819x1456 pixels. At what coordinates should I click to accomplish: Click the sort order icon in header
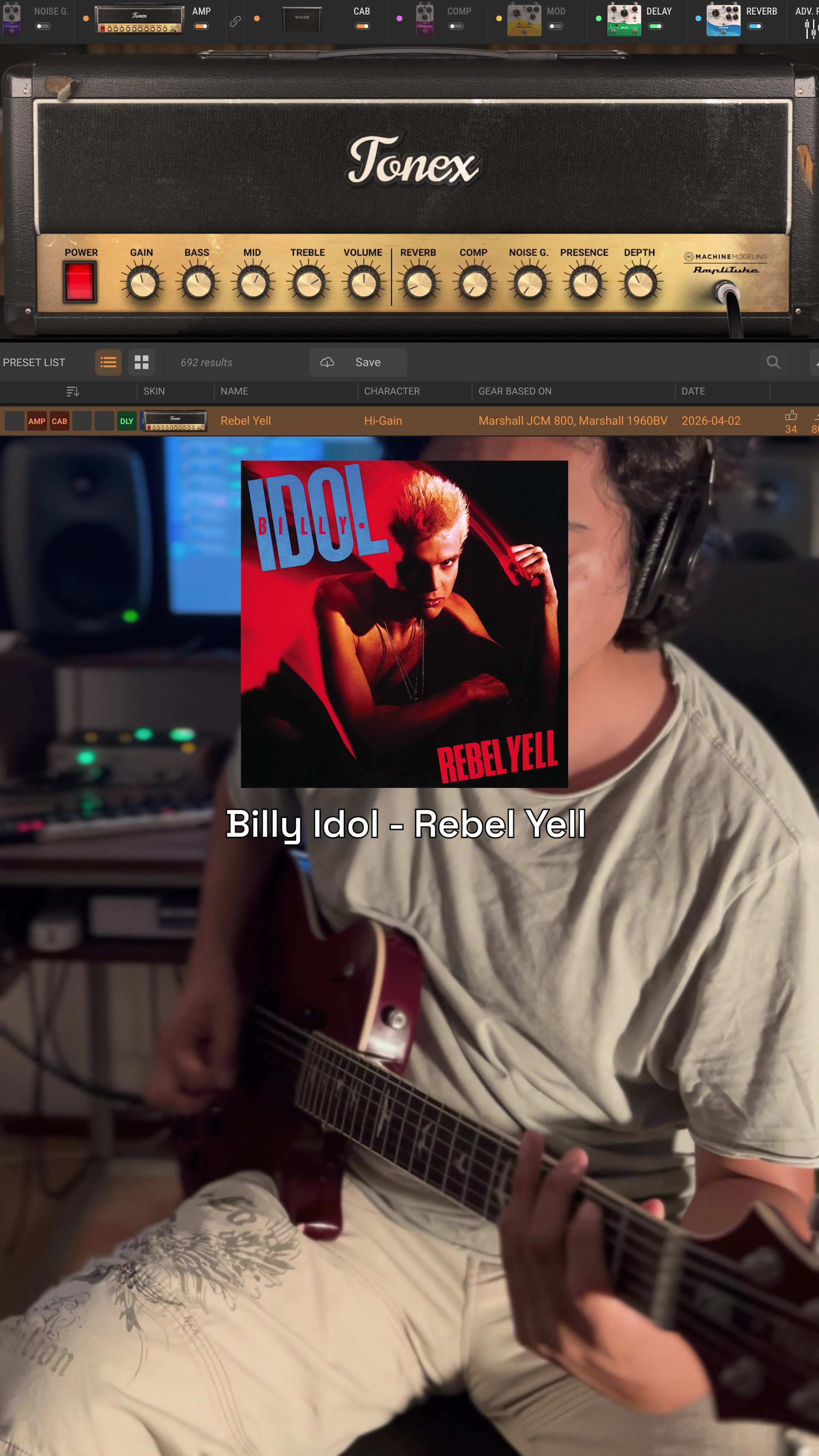coord(73,391)
